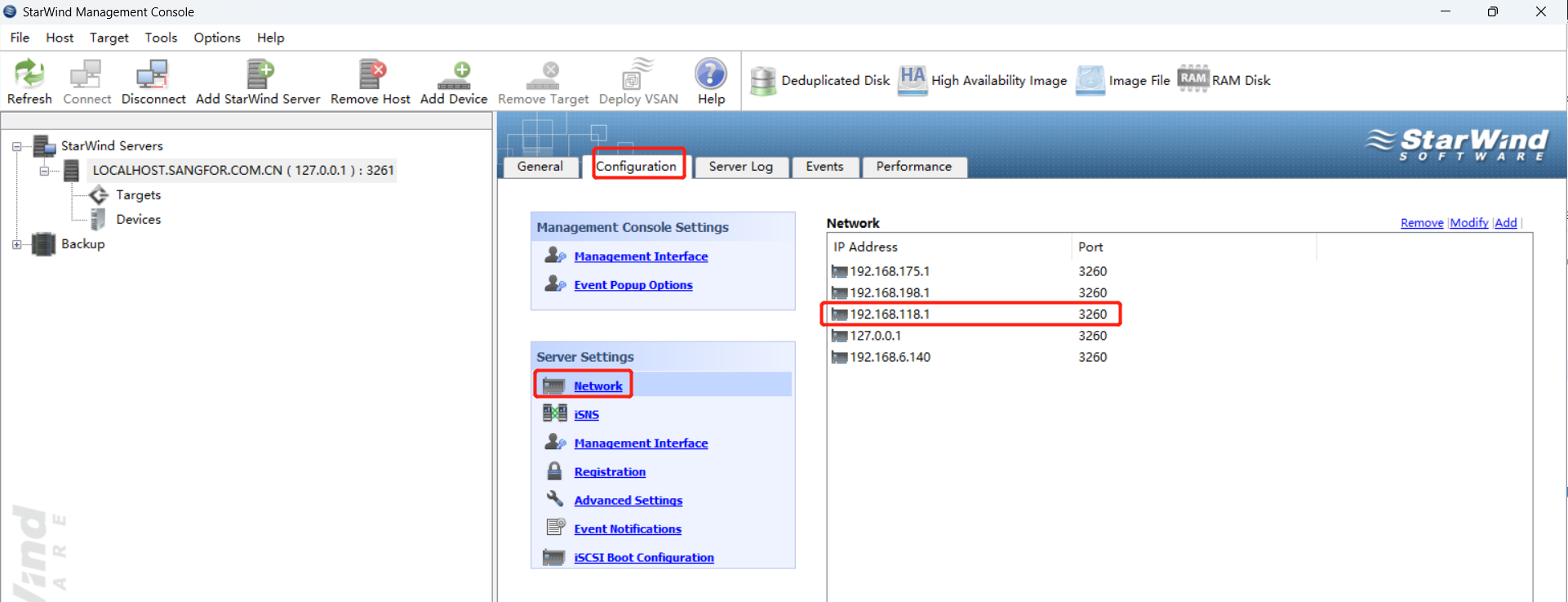Viewport: 1568px width, 602px height.
Task: Click the Event Popup Options user icon
Action: click(555, 283)
